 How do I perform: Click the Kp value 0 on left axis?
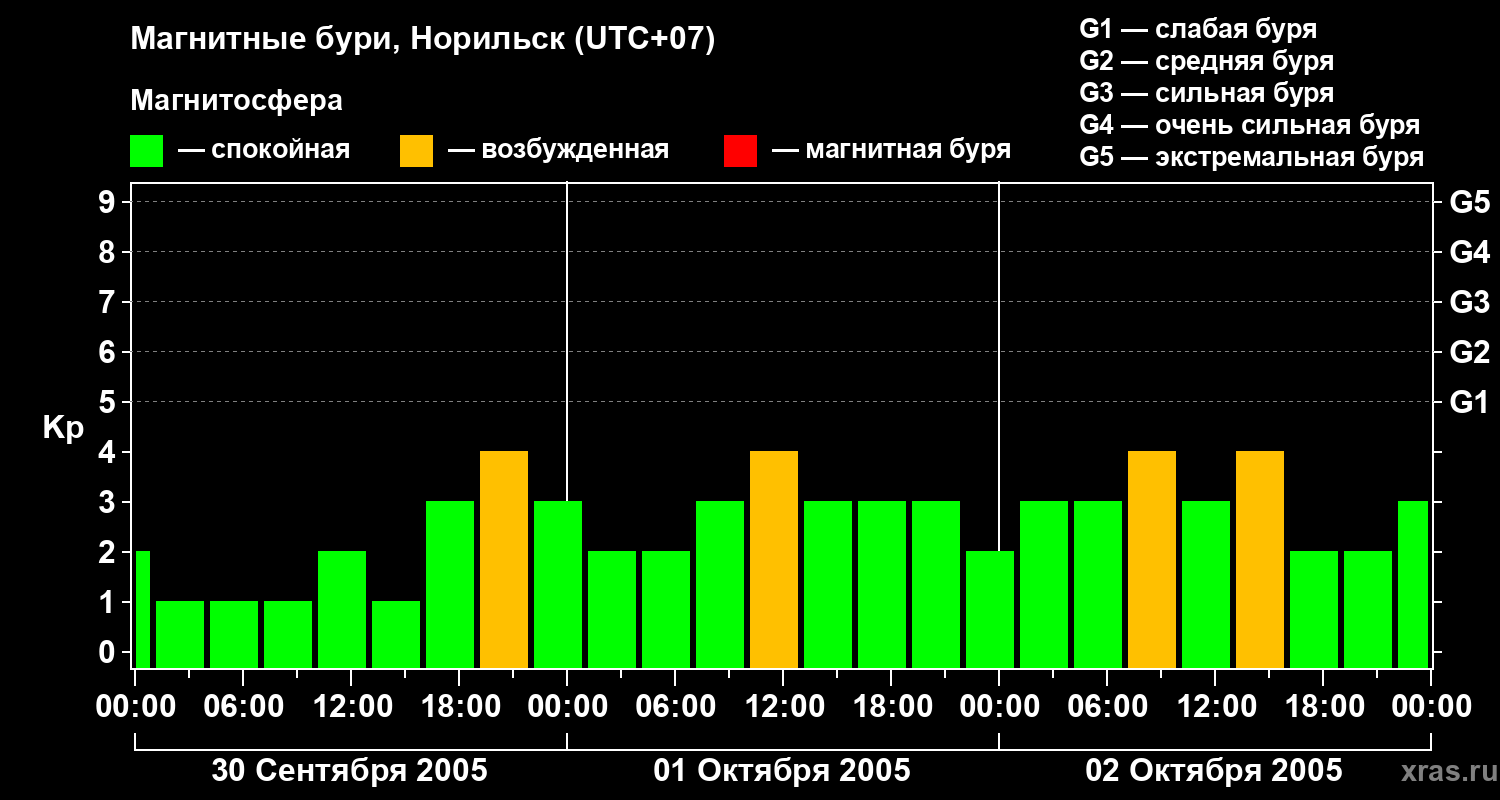click(x=109, y=652)
